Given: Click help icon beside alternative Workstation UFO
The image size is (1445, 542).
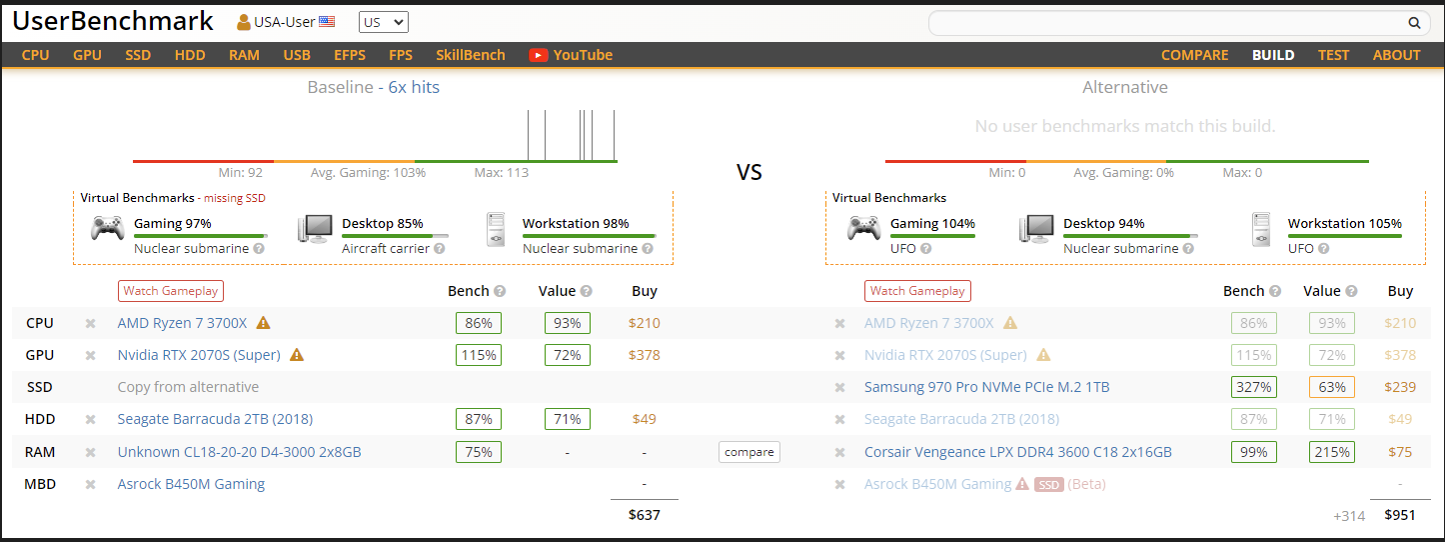Looking at the screenshot, I should [1323, 248].
